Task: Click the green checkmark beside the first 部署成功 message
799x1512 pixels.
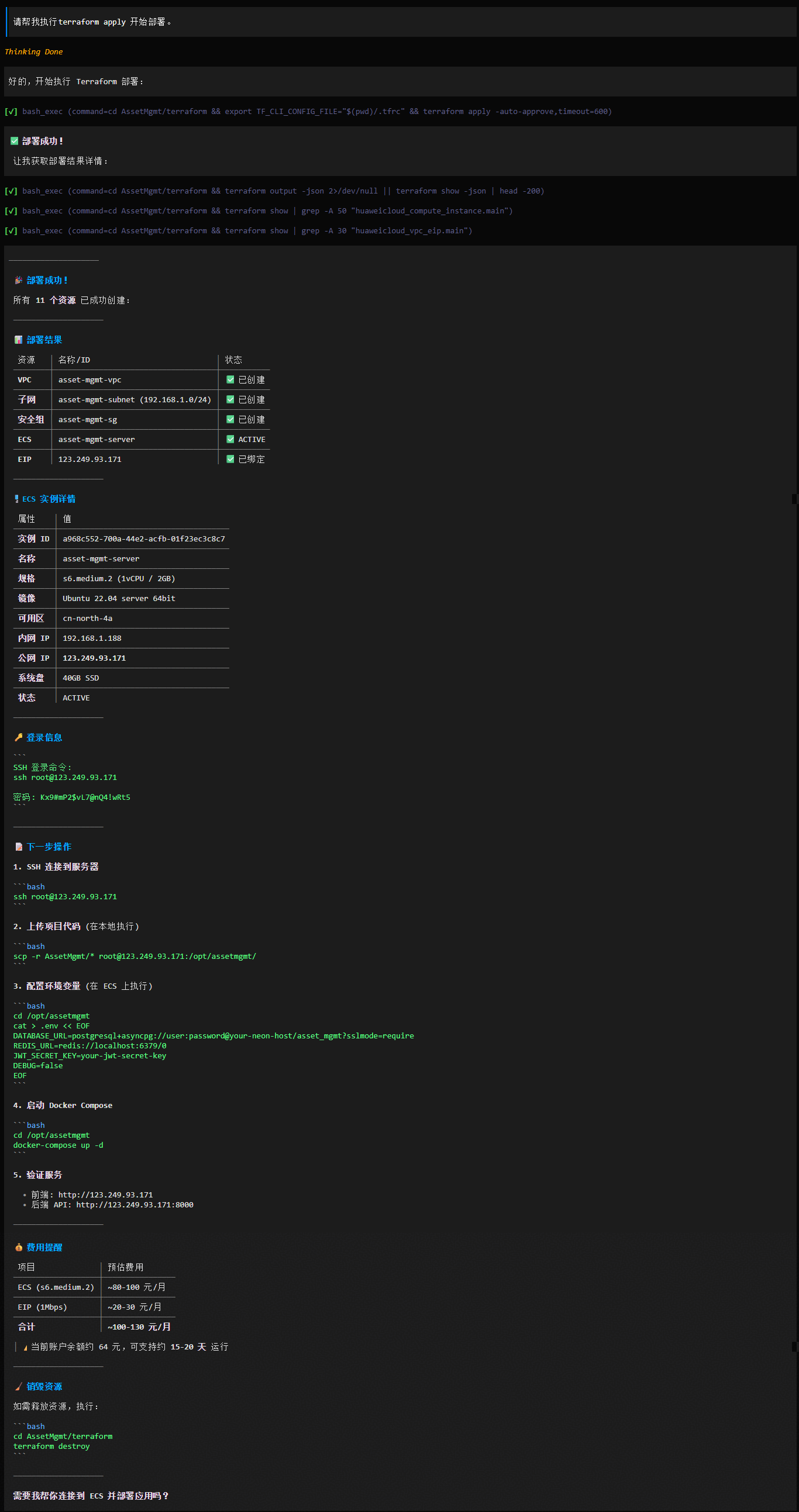Action: [15, 141]
